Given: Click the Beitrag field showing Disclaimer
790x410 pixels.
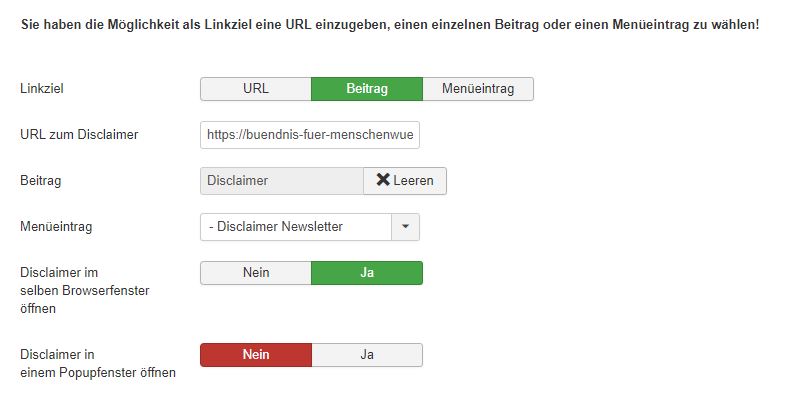Looking at the screenshot, I should click(x=281, y=181).
